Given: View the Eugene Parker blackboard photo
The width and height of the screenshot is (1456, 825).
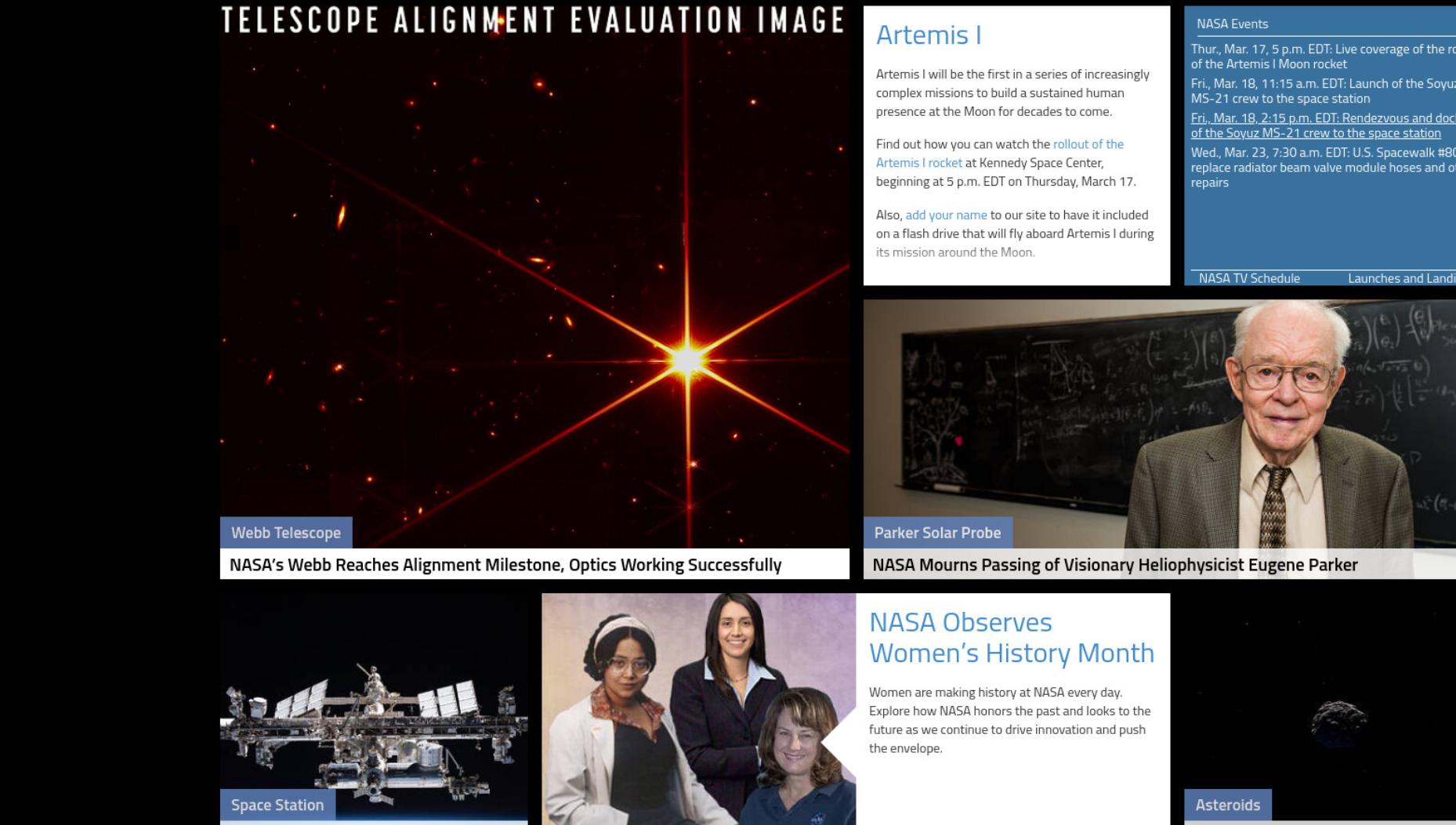Looking at the screenshot, I should pos(1160,423).
